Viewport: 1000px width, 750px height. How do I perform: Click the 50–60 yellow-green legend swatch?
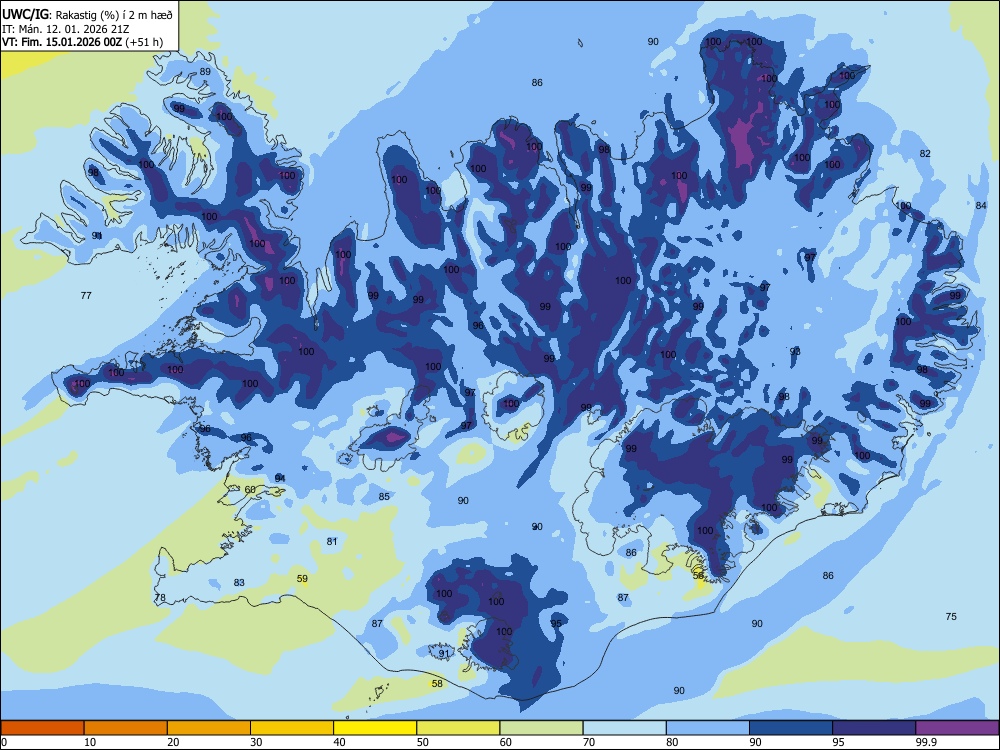pyautogui.click(x=458, y=728)
